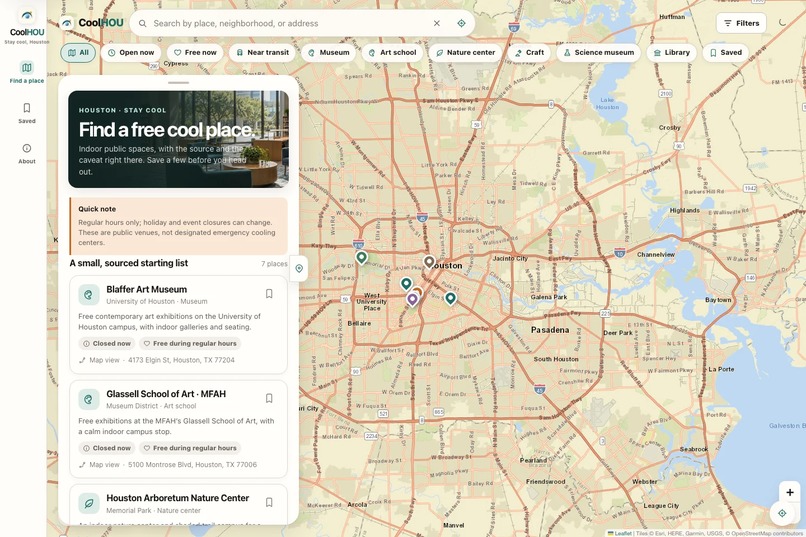Click the Glassell School of Art category icon
806x537 pixels.
[x=88, y=399]
